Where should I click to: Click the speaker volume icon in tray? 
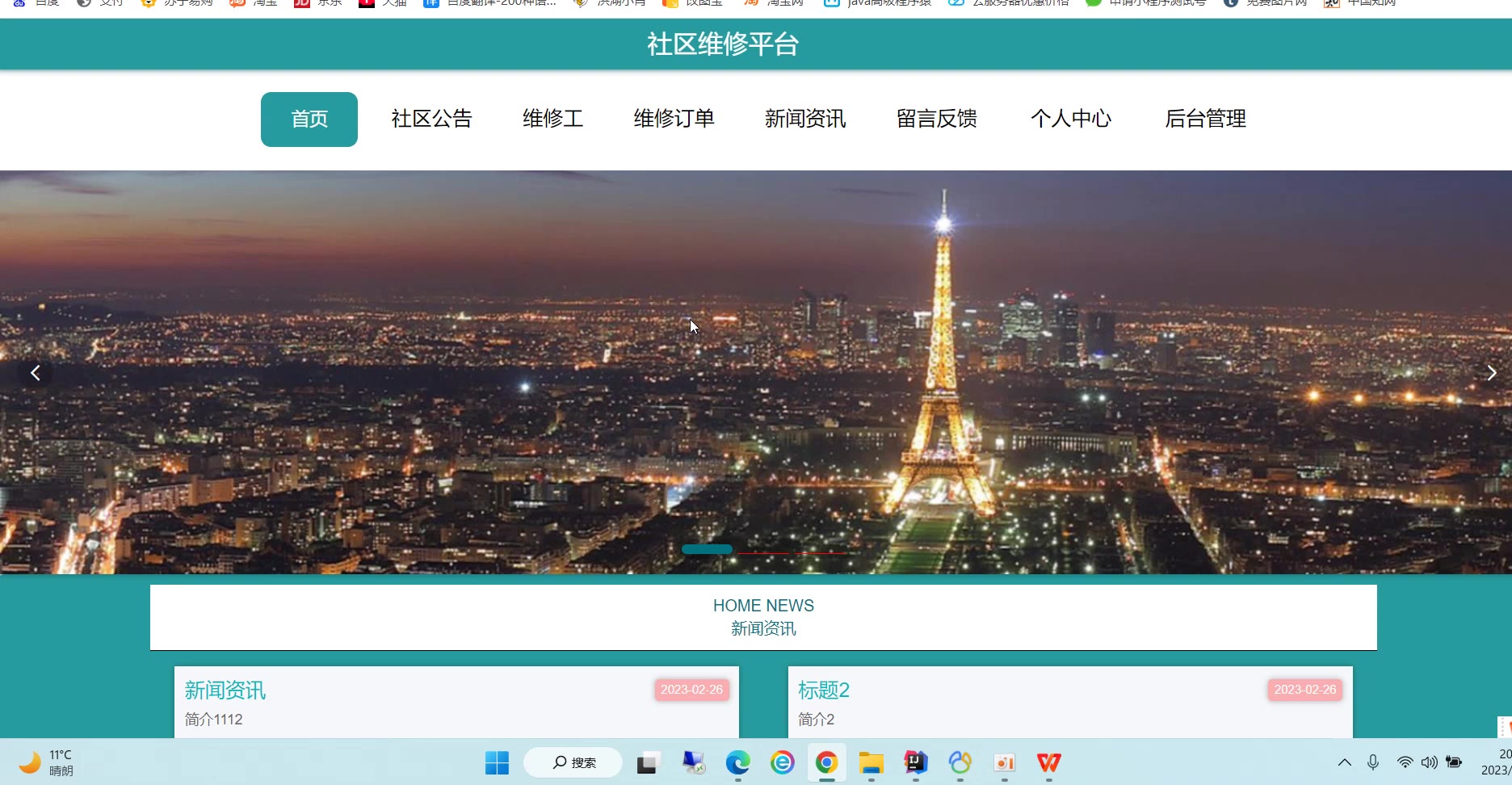[1430, 762]
